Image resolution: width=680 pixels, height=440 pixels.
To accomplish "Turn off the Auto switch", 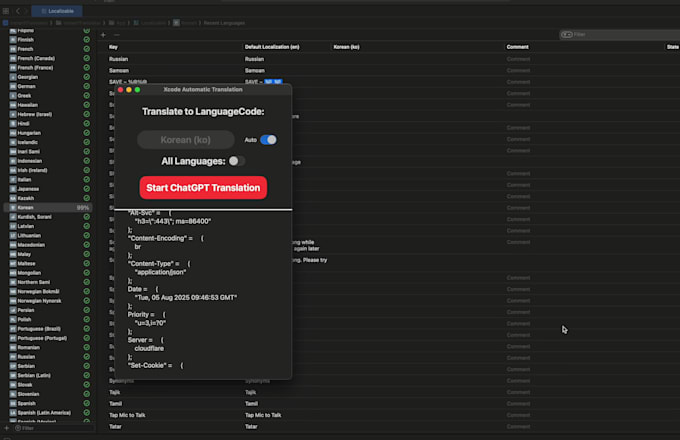I will coord(268,140).
